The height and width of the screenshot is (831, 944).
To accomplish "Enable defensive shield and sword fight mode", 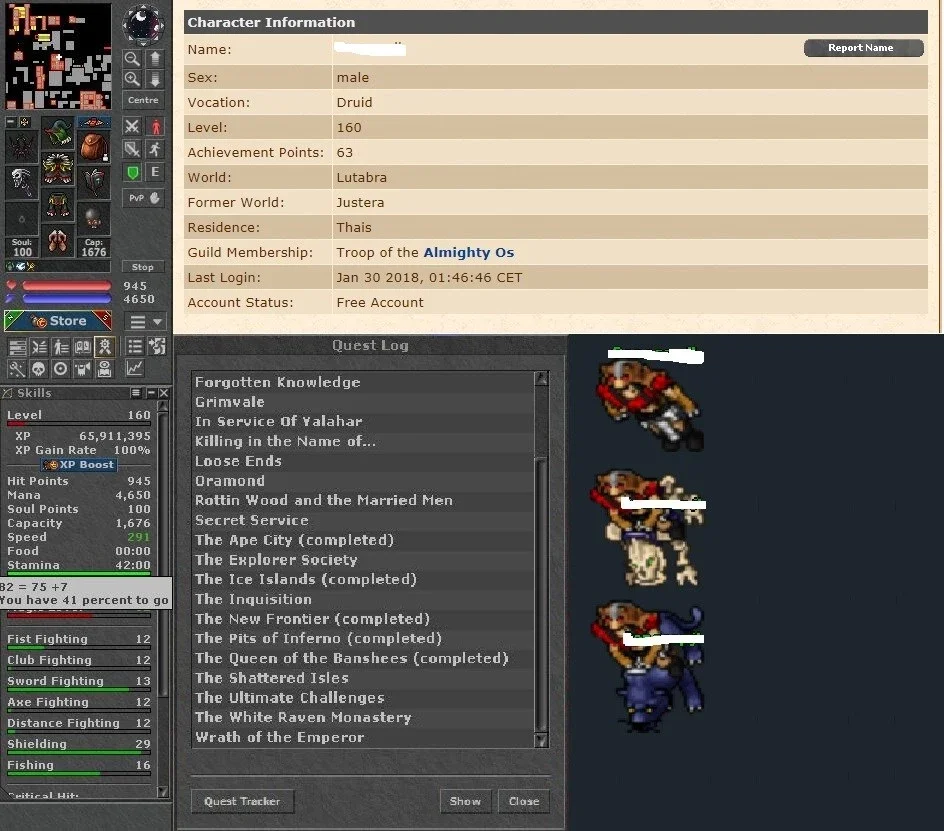I will click(x=132, y=149).
